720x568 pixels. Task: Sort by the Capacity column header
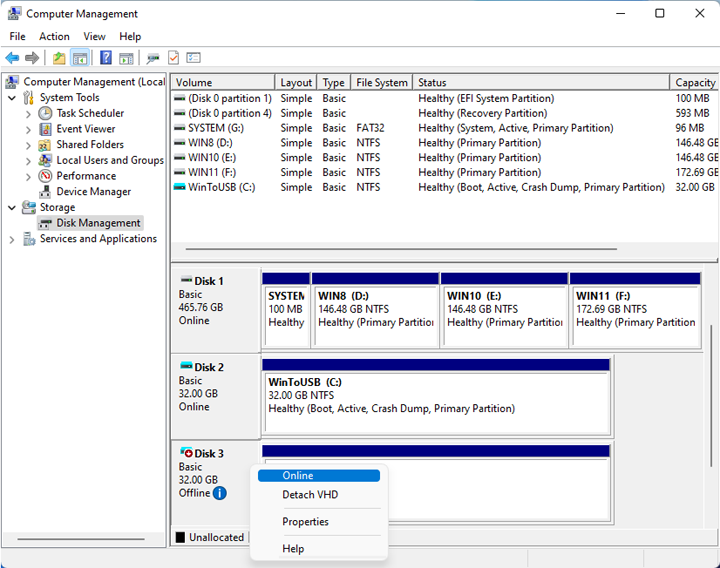coord(695,83)
